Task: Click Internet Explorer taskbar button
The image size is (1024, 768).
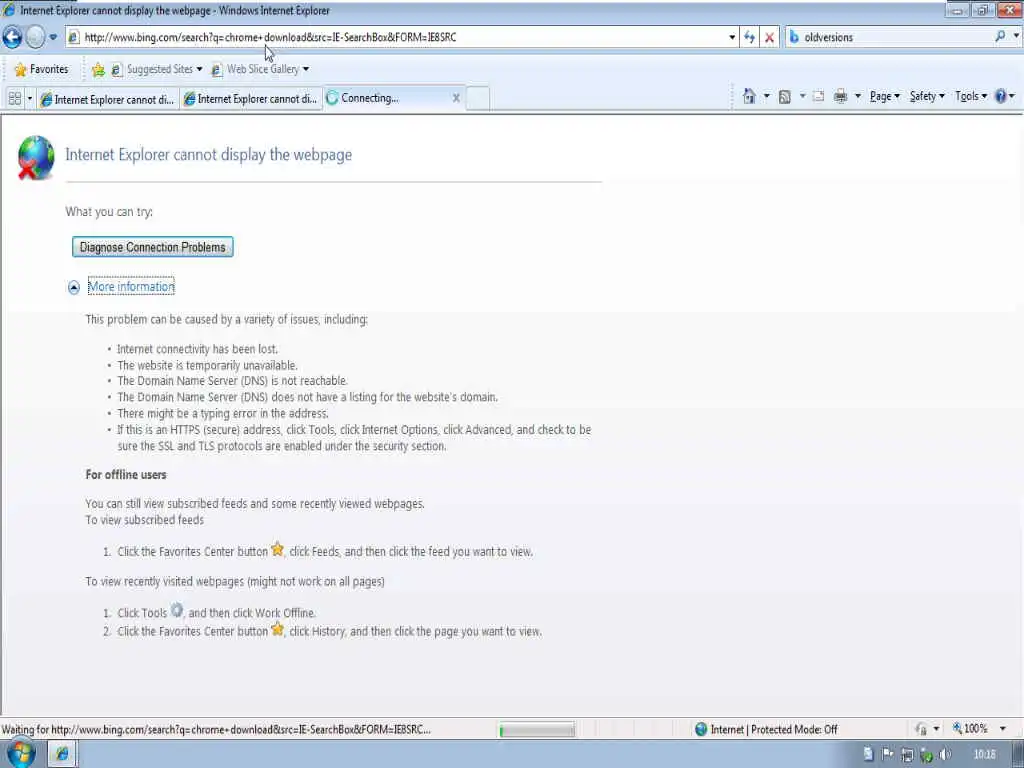Action: 63,754
